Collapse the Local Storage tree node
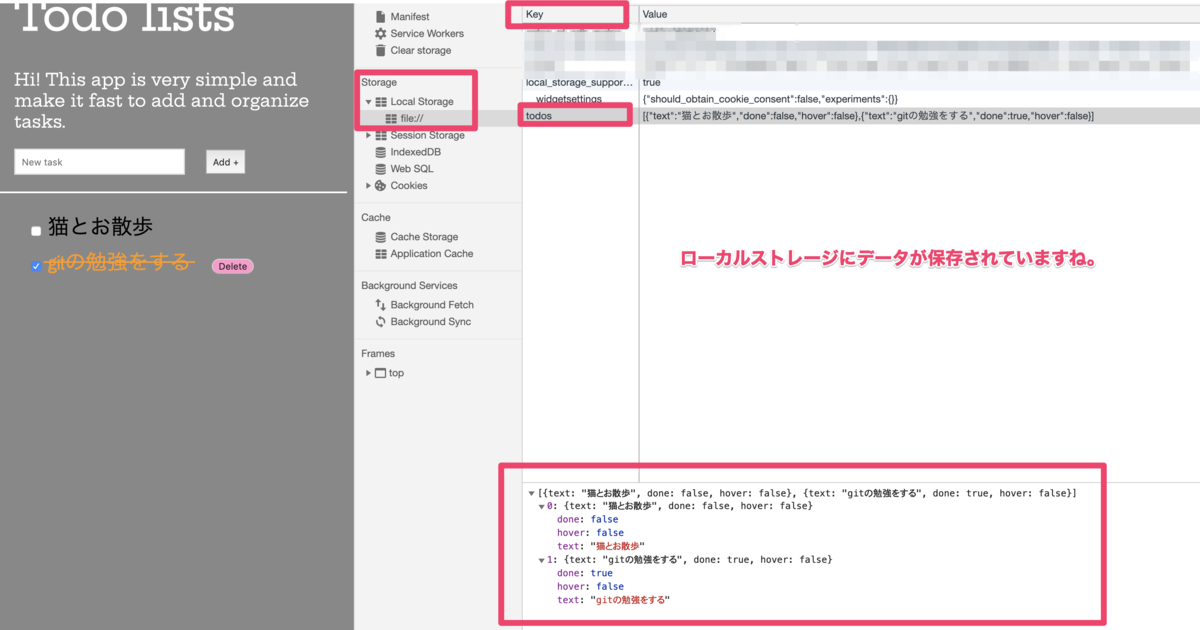The width and height of the screenshot is (1200, 630). [x=368, y=102]
